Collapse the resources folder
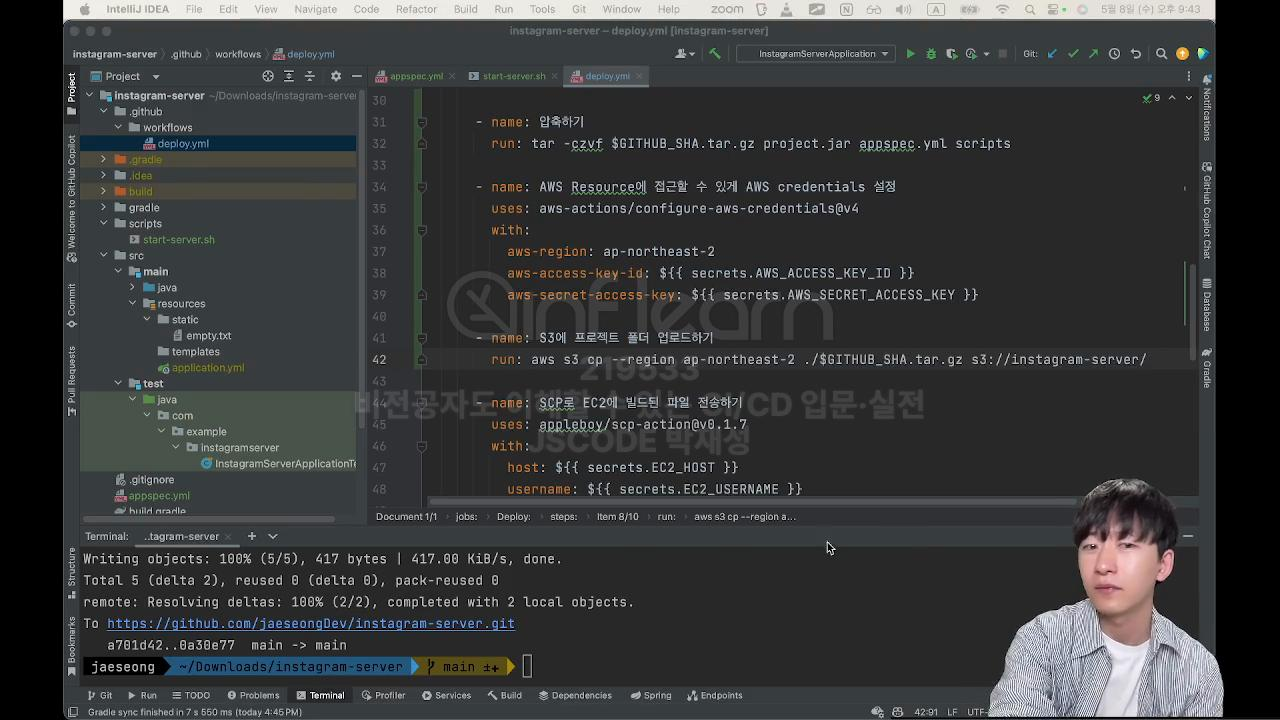 click(x=132, y=304)
